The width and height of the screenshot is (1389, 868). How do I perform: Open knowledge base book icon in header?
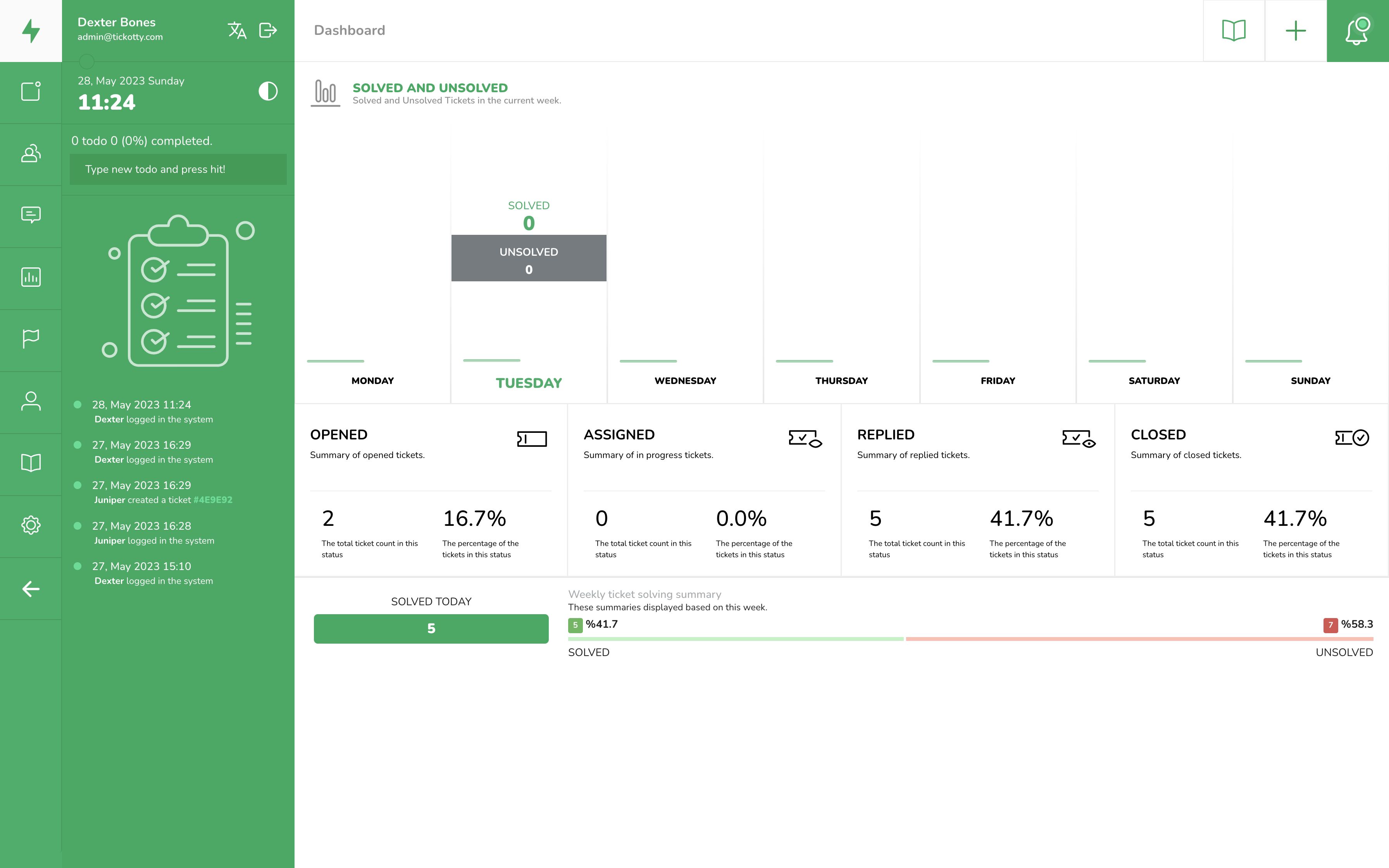point(1234,31)
